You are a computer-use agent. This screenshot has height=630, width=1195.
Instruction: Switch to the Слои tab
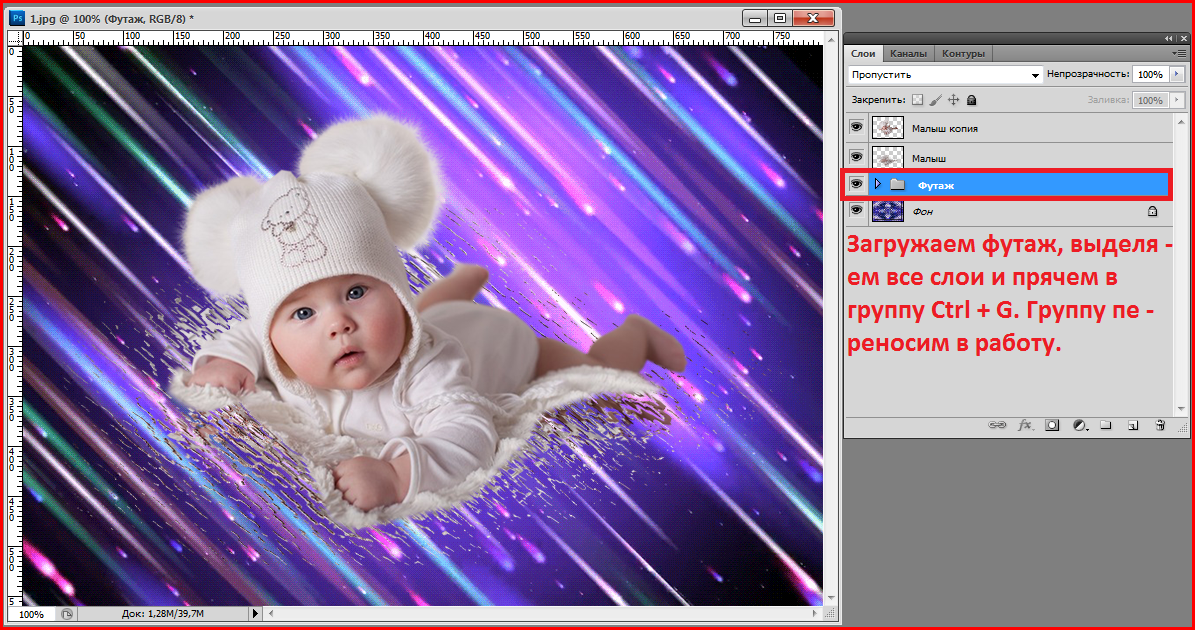click(x=863, y=53)
